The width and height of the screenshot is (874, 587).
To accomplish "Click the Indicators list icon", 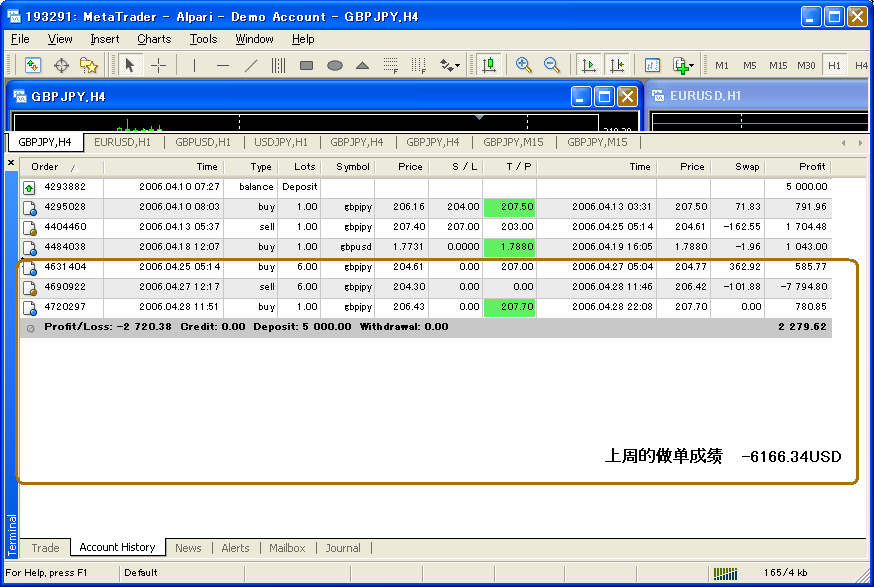I will (x=652, y=65).
